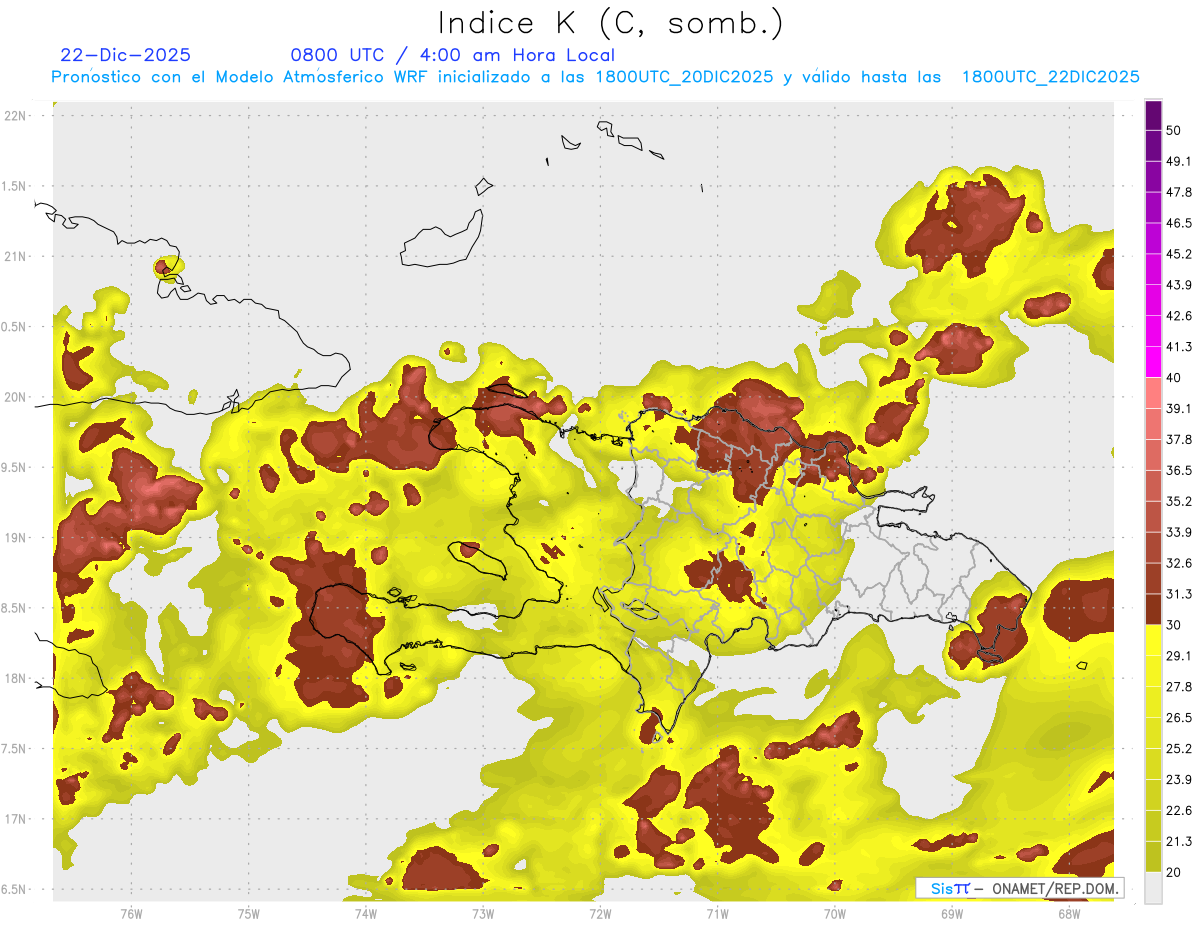Click the colorbar value '21.3'
The height and width of the screenshot is (927, 1200).
pyautogui.click(x=1179, y=842)
